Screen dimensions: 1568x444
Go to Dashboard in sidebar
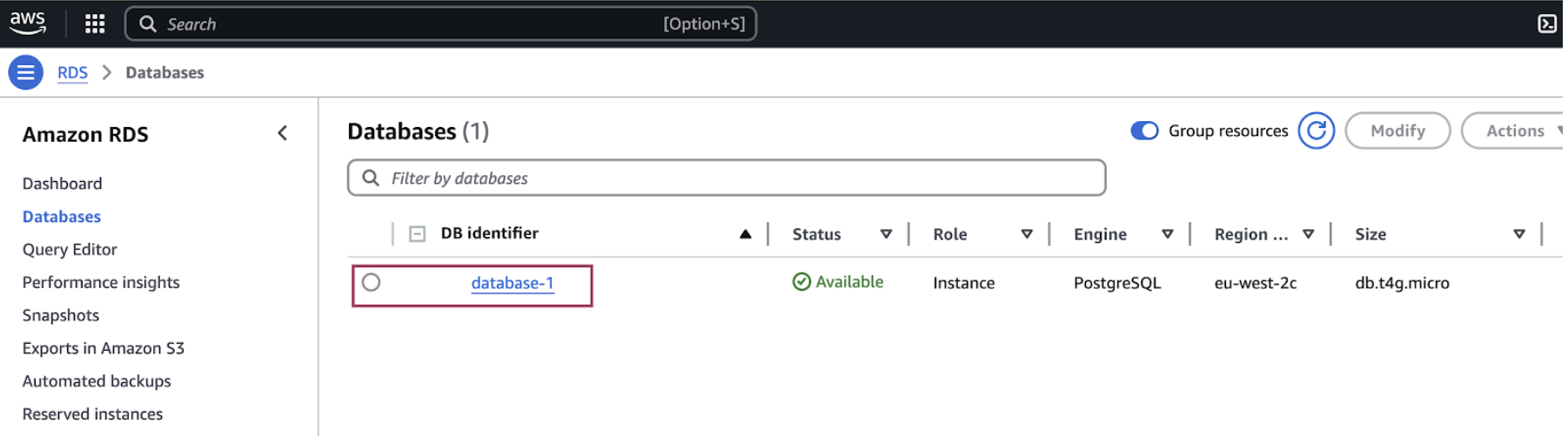(x=63, y=184)
